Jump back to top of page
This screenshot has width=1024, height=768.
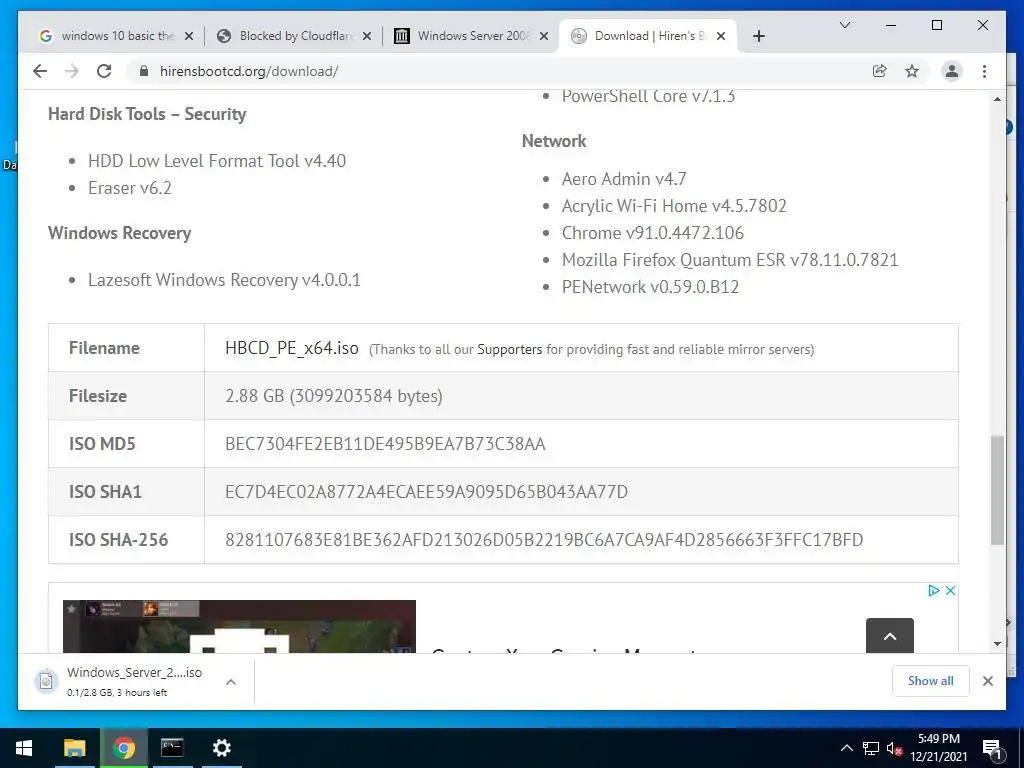889,635
